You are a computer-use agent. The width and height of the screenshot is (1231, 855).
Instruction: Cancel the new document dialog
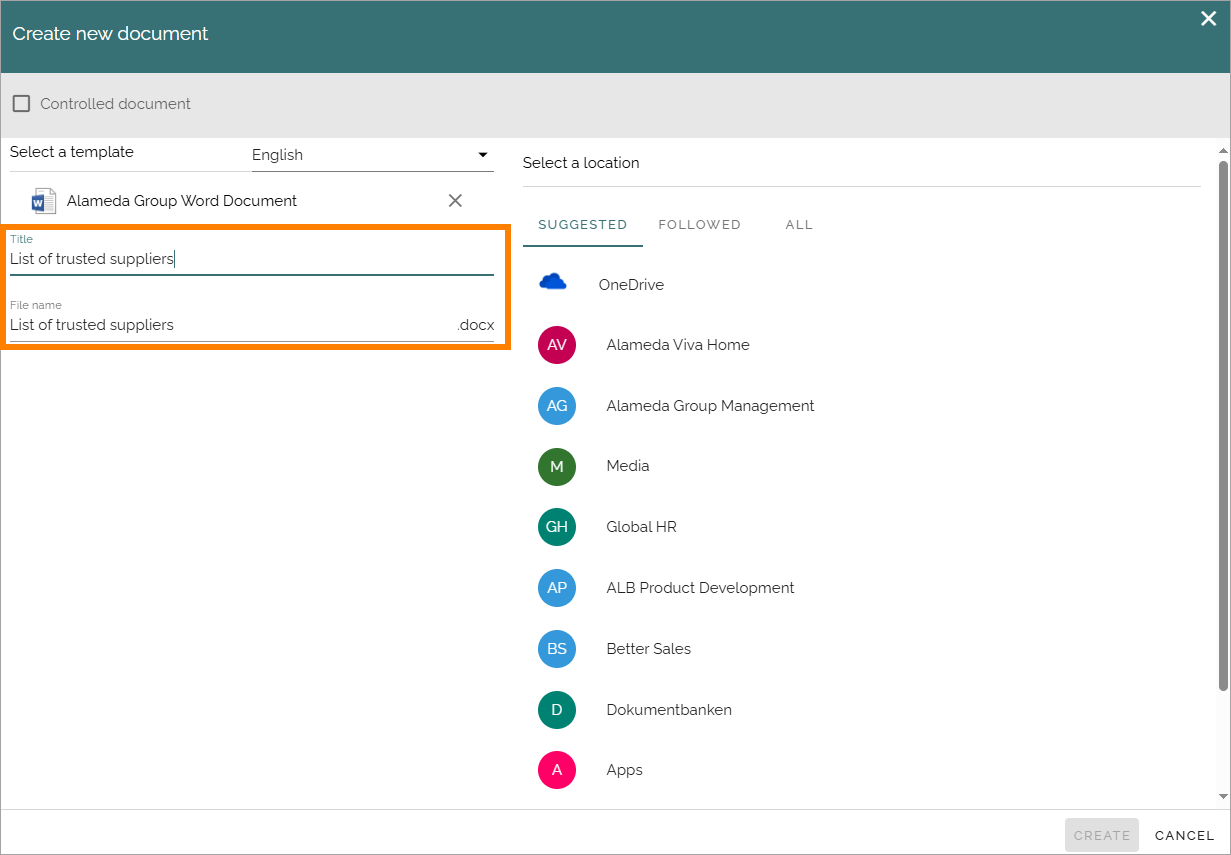click(1185, 835)
